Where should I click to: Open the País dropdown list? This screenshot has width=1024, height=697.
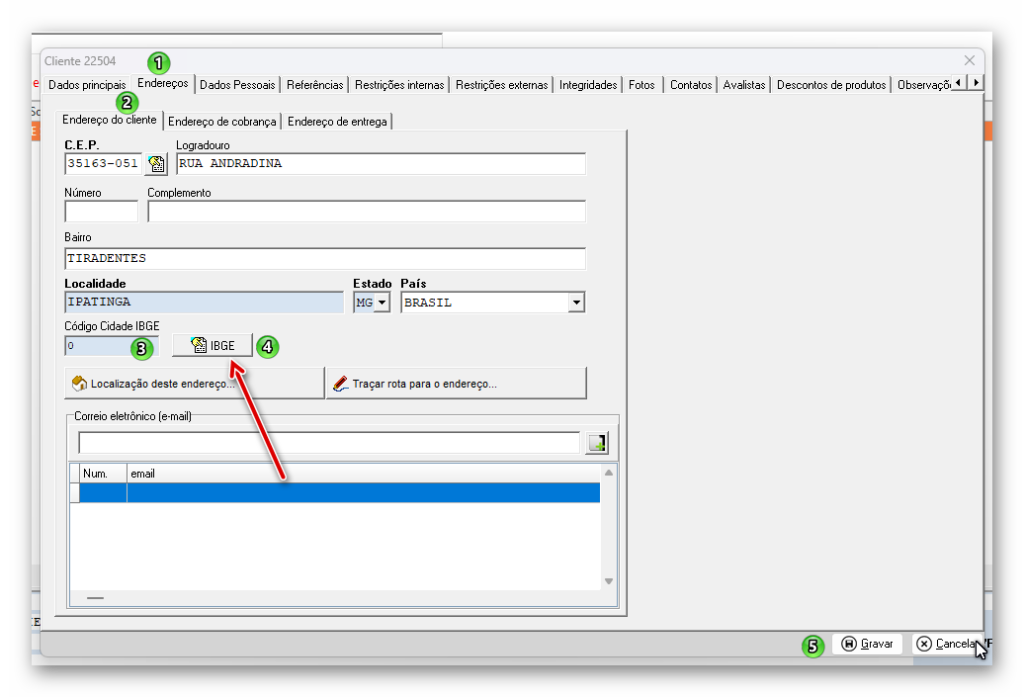click(575, 302)
